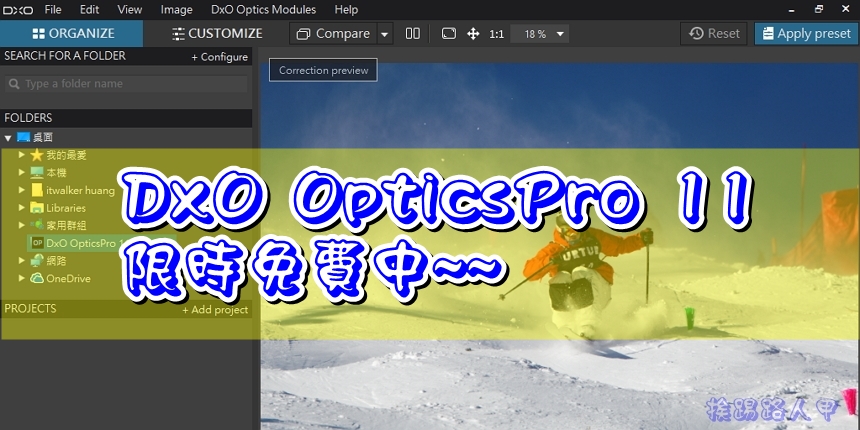Open the Compare mode dropdown arrow
The width and height of the screenshot is (860, 430).
click(x=384, y=34)
